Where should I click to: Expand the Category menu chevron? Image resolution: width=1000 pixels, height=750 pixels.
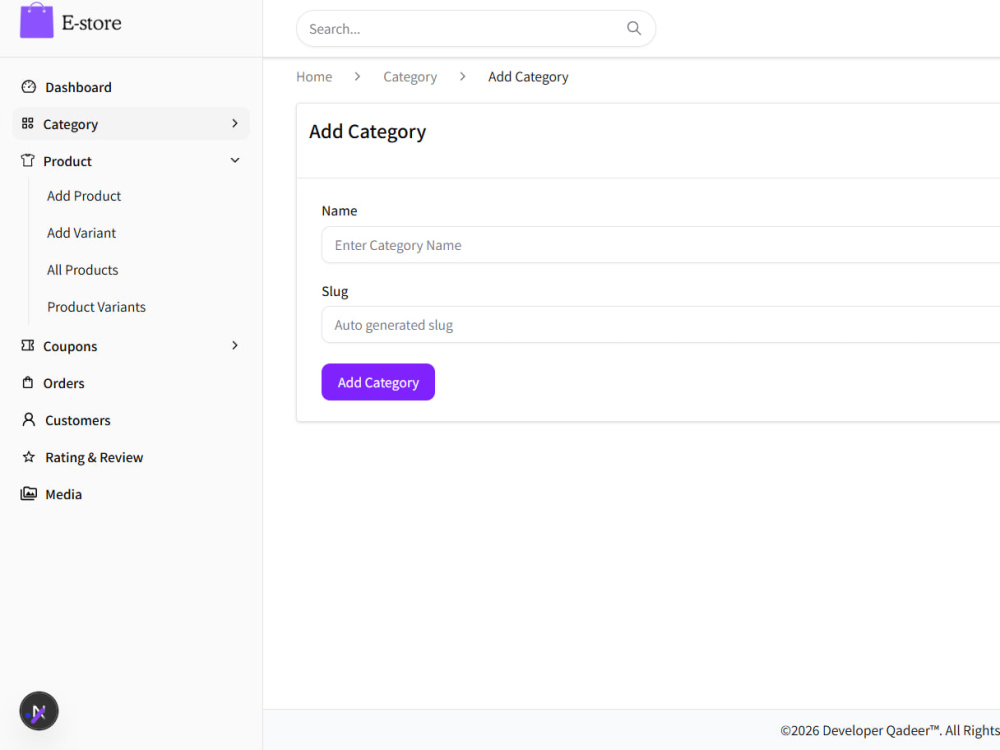pos(235,123)
